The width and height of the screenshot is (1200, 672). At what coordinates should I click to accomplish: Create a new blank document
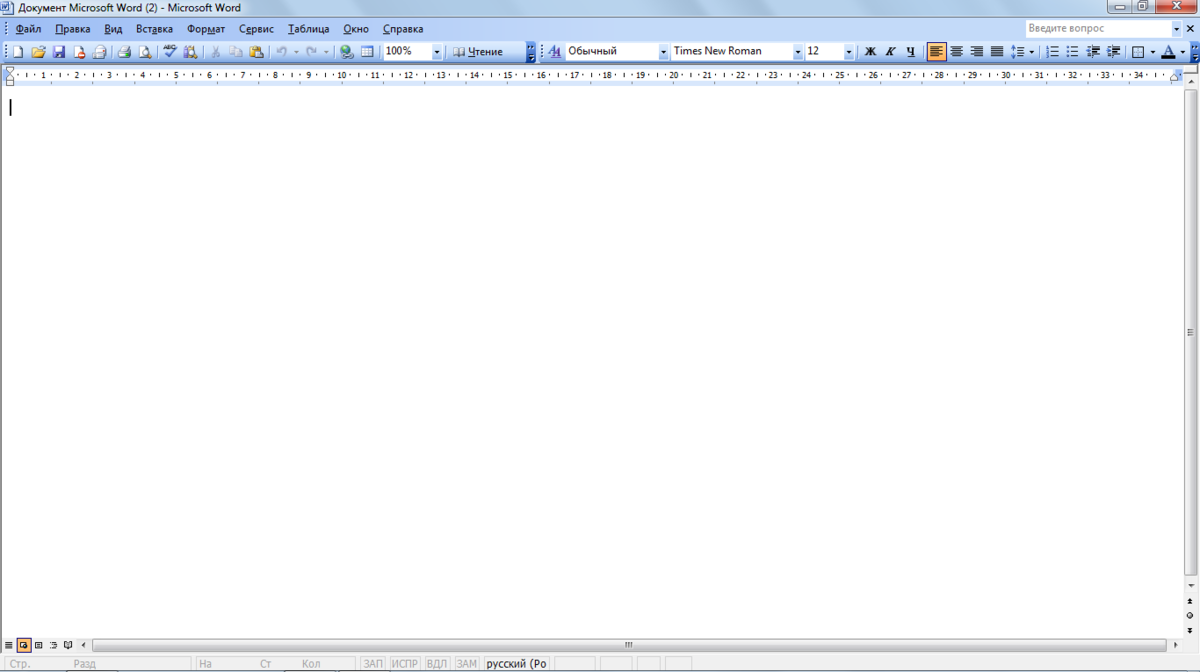point(17,52)
